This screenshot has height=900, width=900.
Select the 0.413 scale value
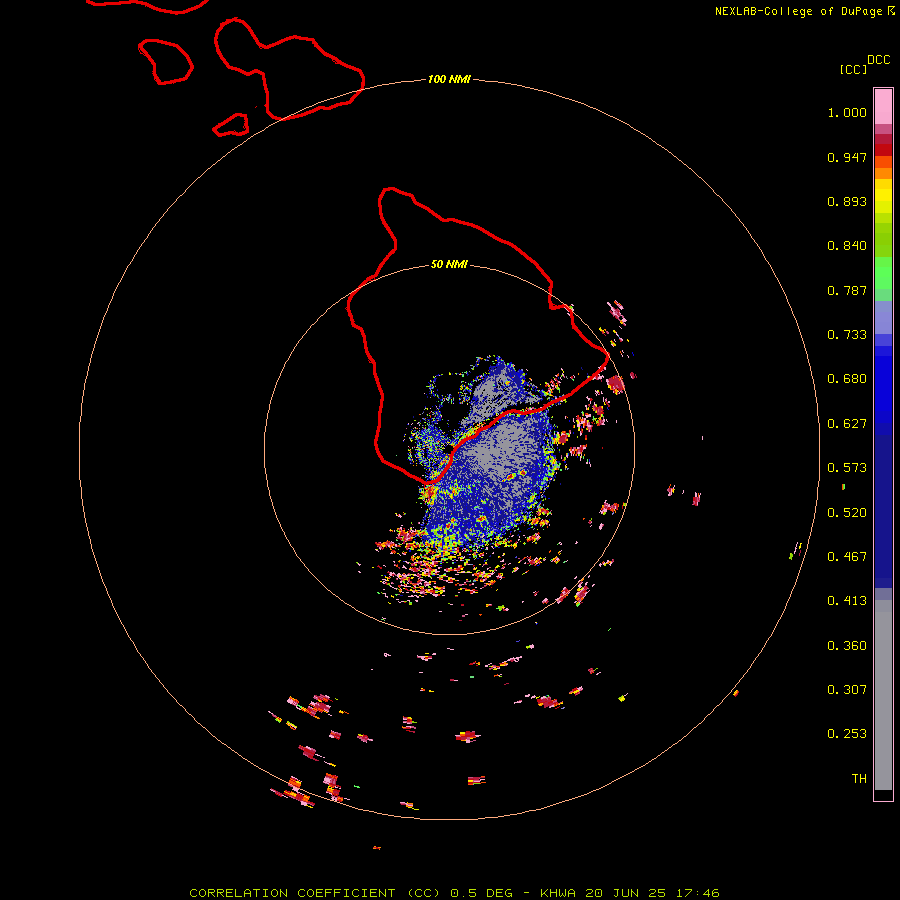[x=847, y=601]
